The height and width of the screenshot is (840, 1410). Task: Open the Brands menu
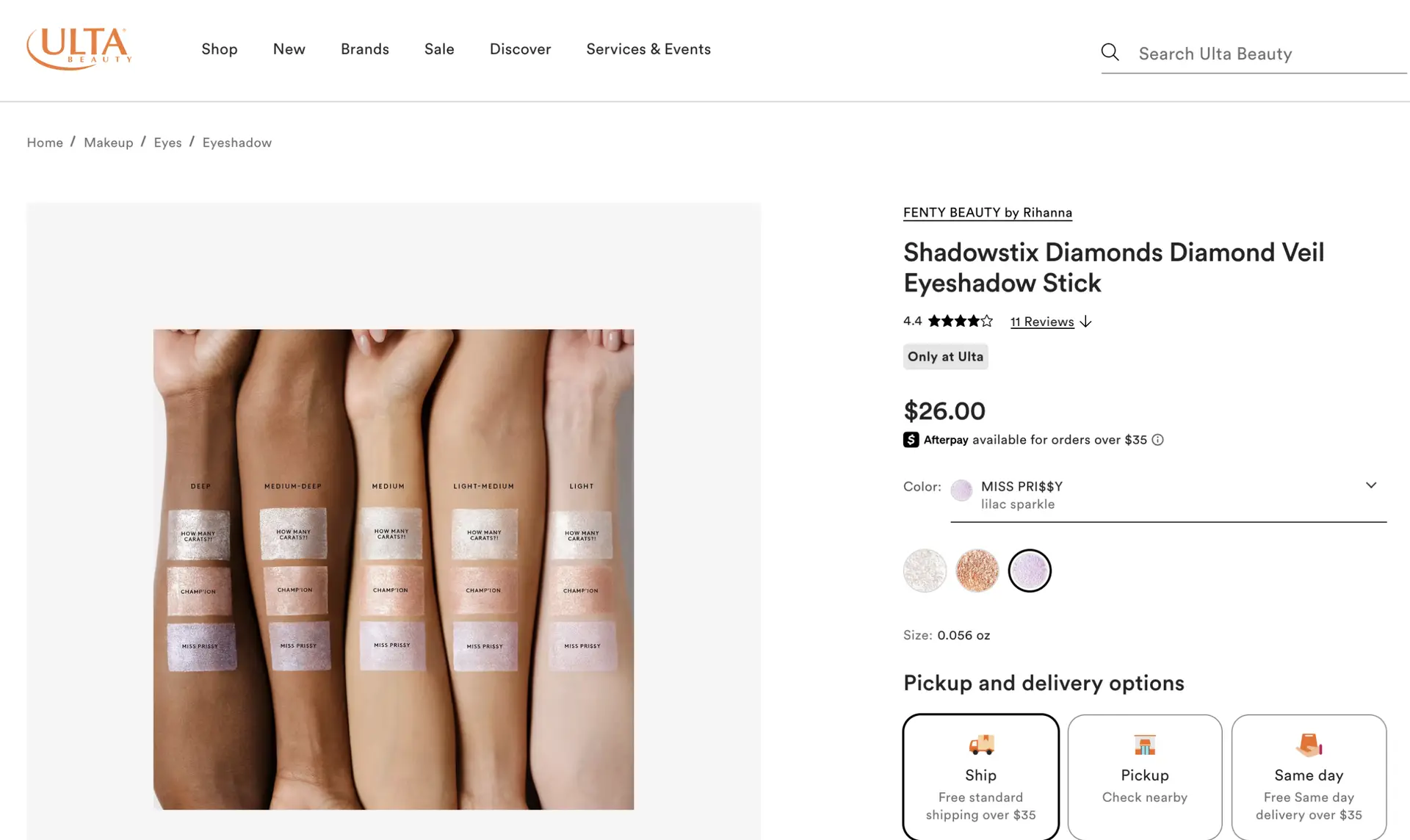click(x=364, y=49)
